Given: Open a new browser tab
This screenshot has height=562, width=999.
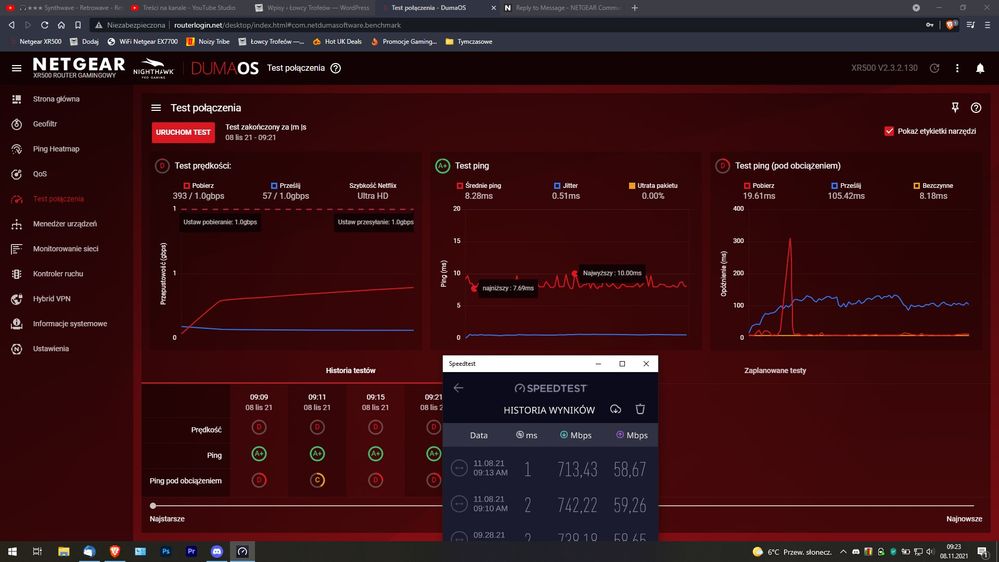Looking at the screenshot, I should point(635,8).
